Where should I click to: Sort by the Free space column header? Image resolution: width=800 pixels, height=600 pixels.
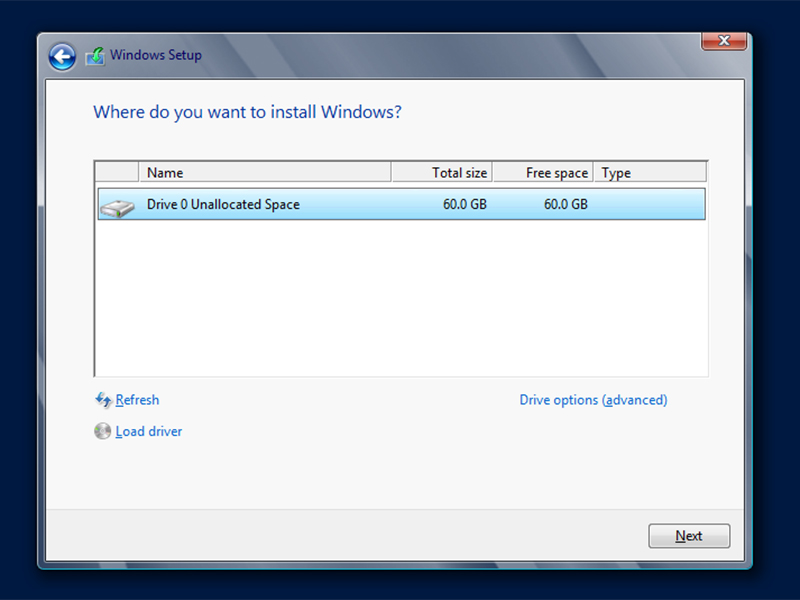point(543,172)
